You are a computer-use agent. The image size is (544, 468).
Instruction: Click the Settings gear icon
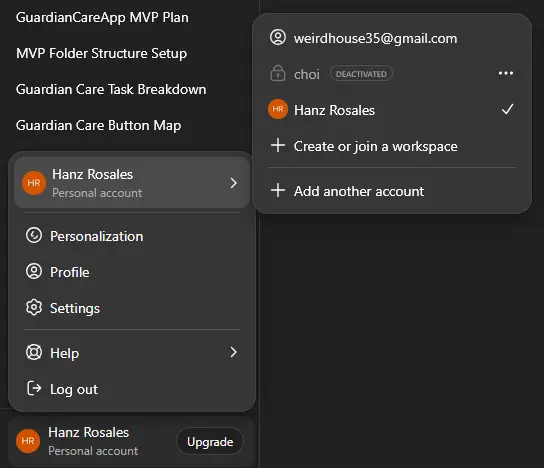point(34,307)
